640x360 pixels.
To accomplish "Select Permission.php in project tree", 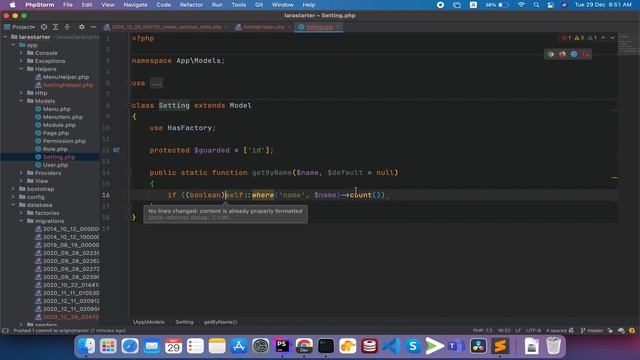I will 64,141.
